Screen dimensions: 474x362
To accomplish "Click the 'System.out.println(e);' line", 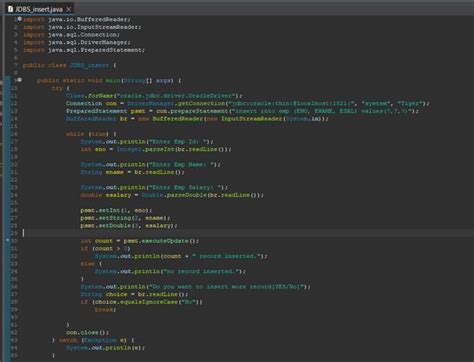I will pos(105,348).
